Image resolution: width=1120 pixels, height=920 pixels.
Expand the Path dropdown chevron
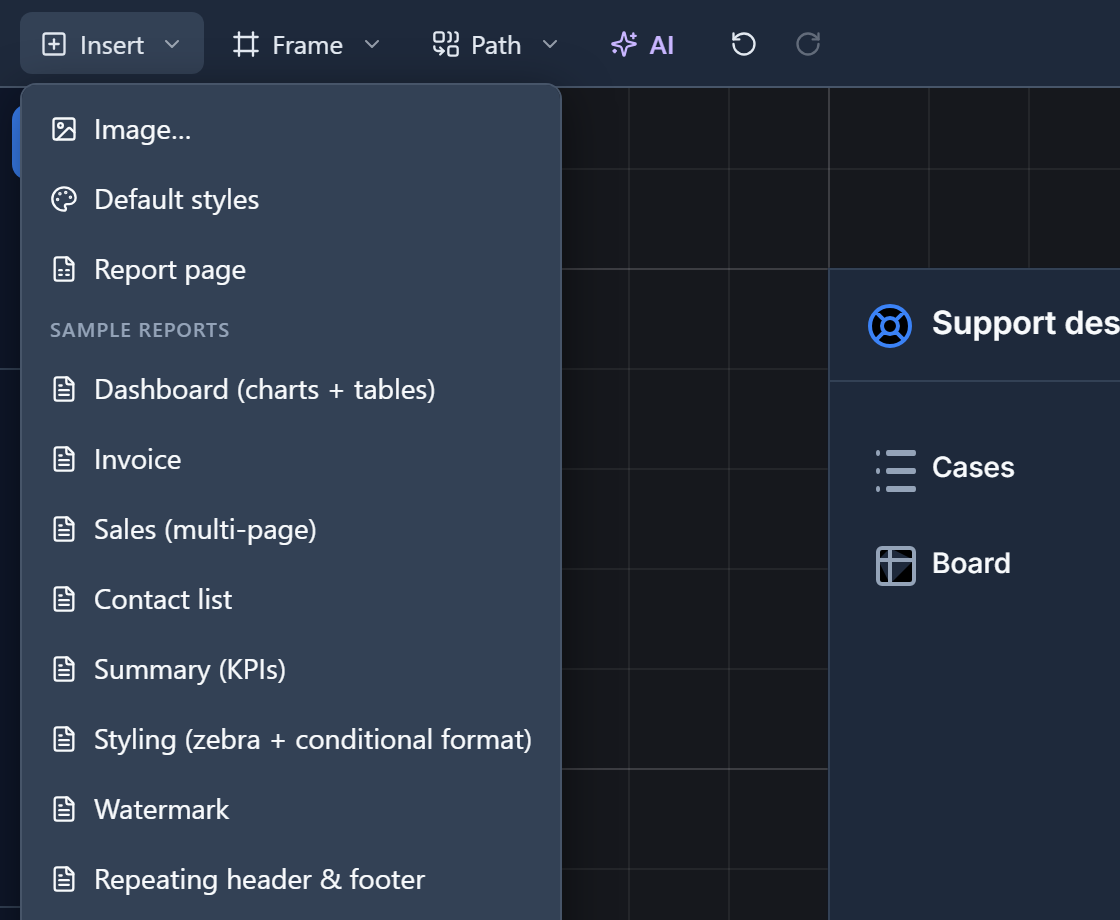click(x=549, y=44)
